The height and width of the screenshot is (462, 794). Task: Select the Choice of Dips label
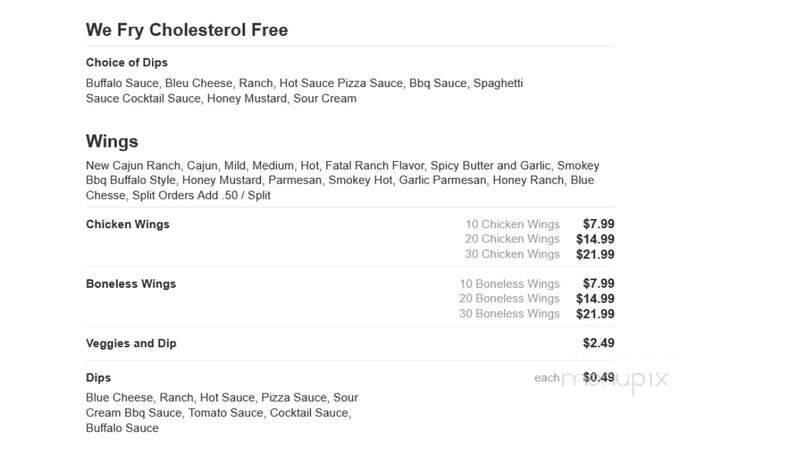(x=127, y=62)
